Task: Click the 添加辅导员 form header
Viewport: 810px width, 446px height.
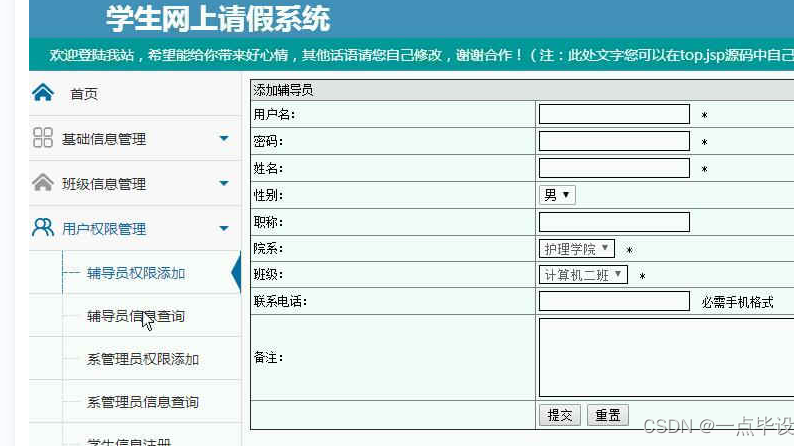Action: tap(283, 90)
